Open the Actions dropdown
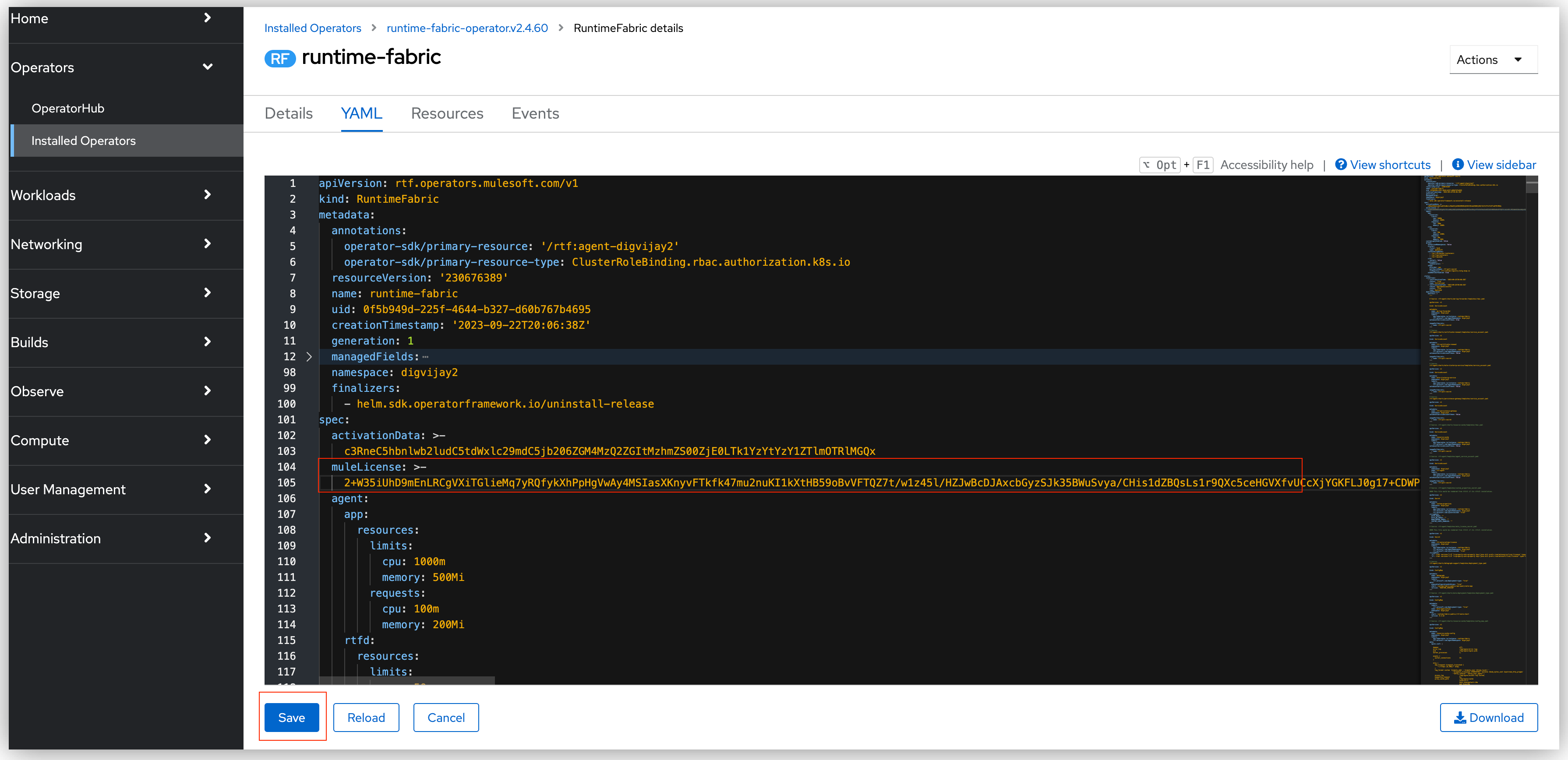 coord(1493,59)
